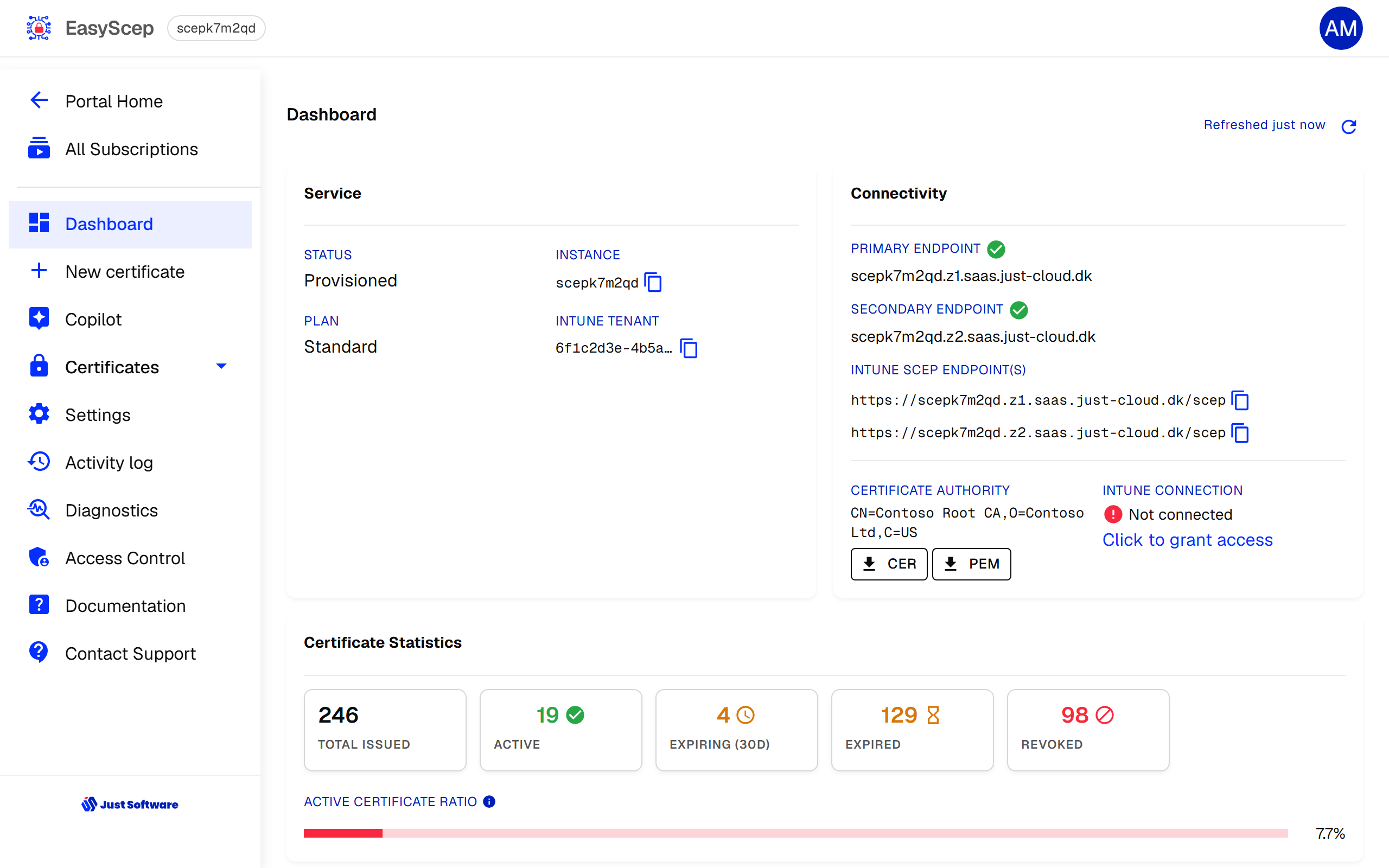
Task: Click the 'Standard' plan value
Action: coord(340,347)
